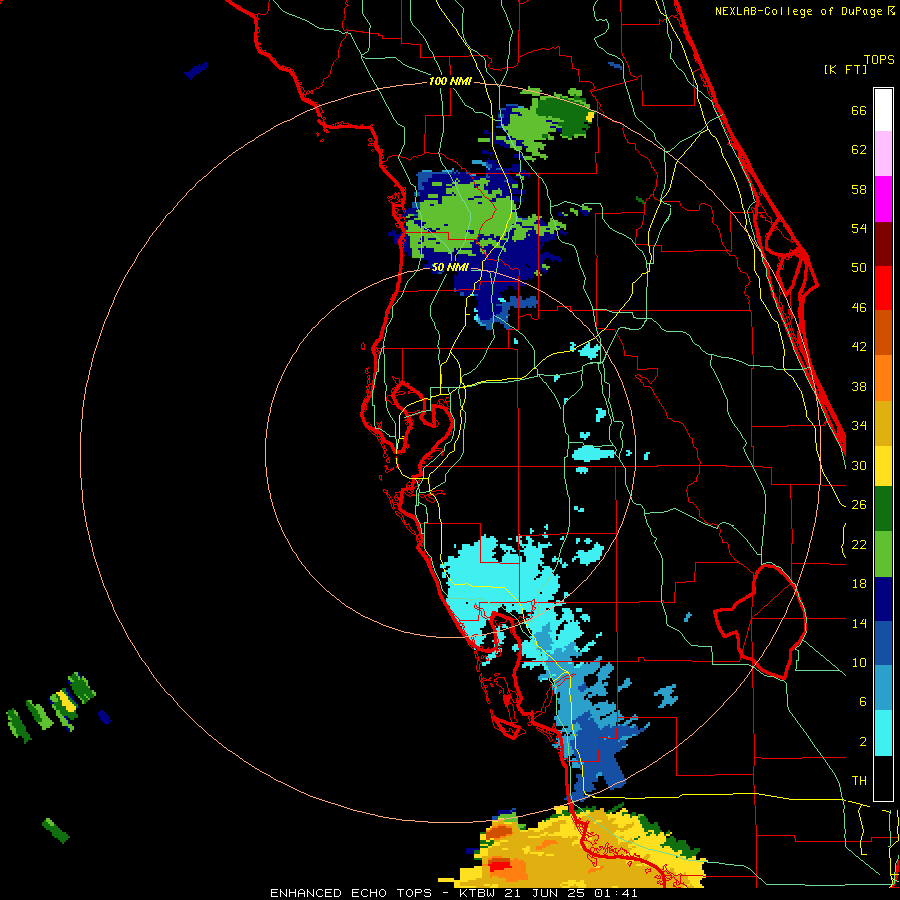Viewport: 900px width, 900px height.
Task: Select the dark green legend color swatch
Action: click(883, 509)
